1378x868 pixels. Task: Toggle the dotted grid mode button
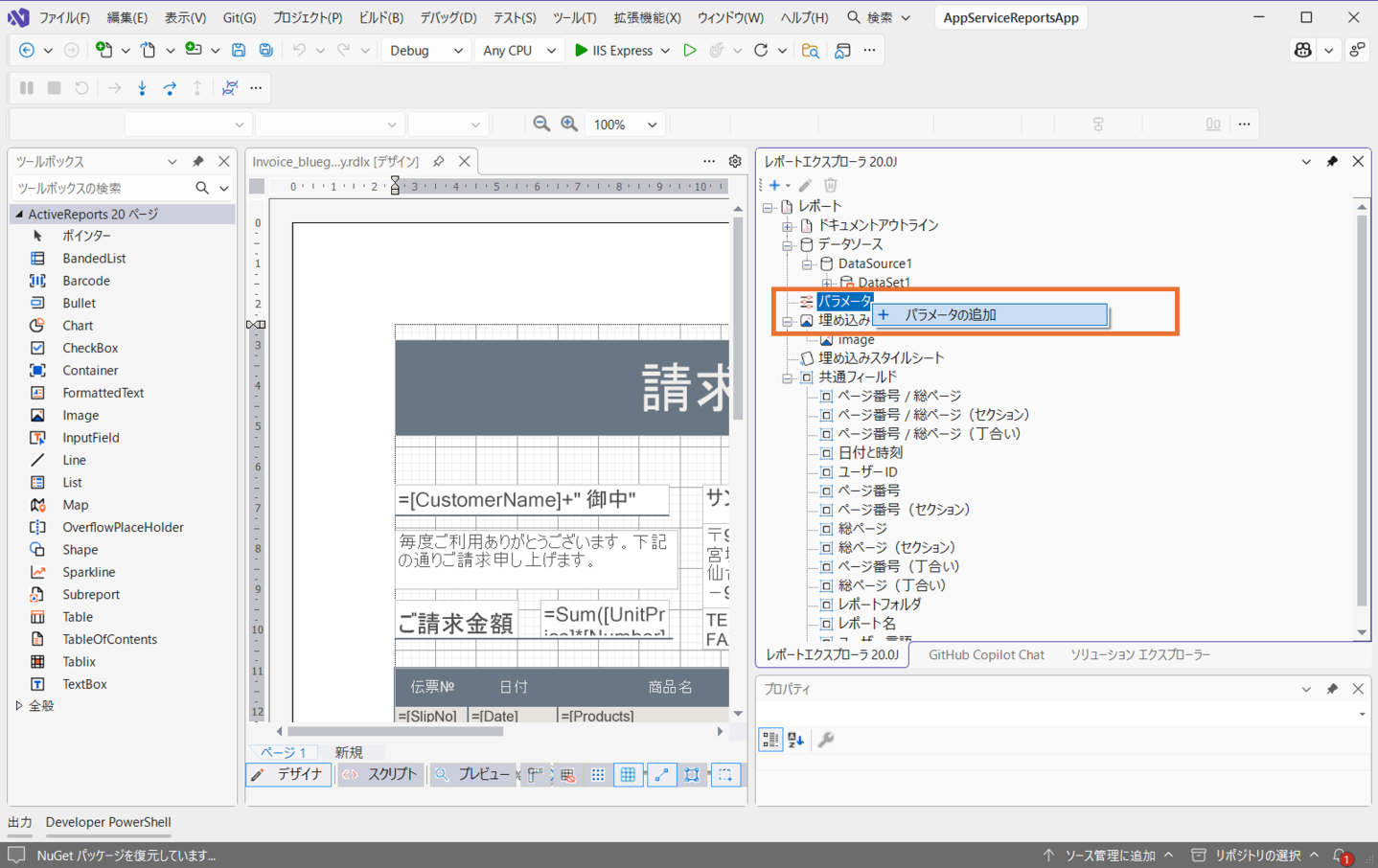[x=598, y=775]
